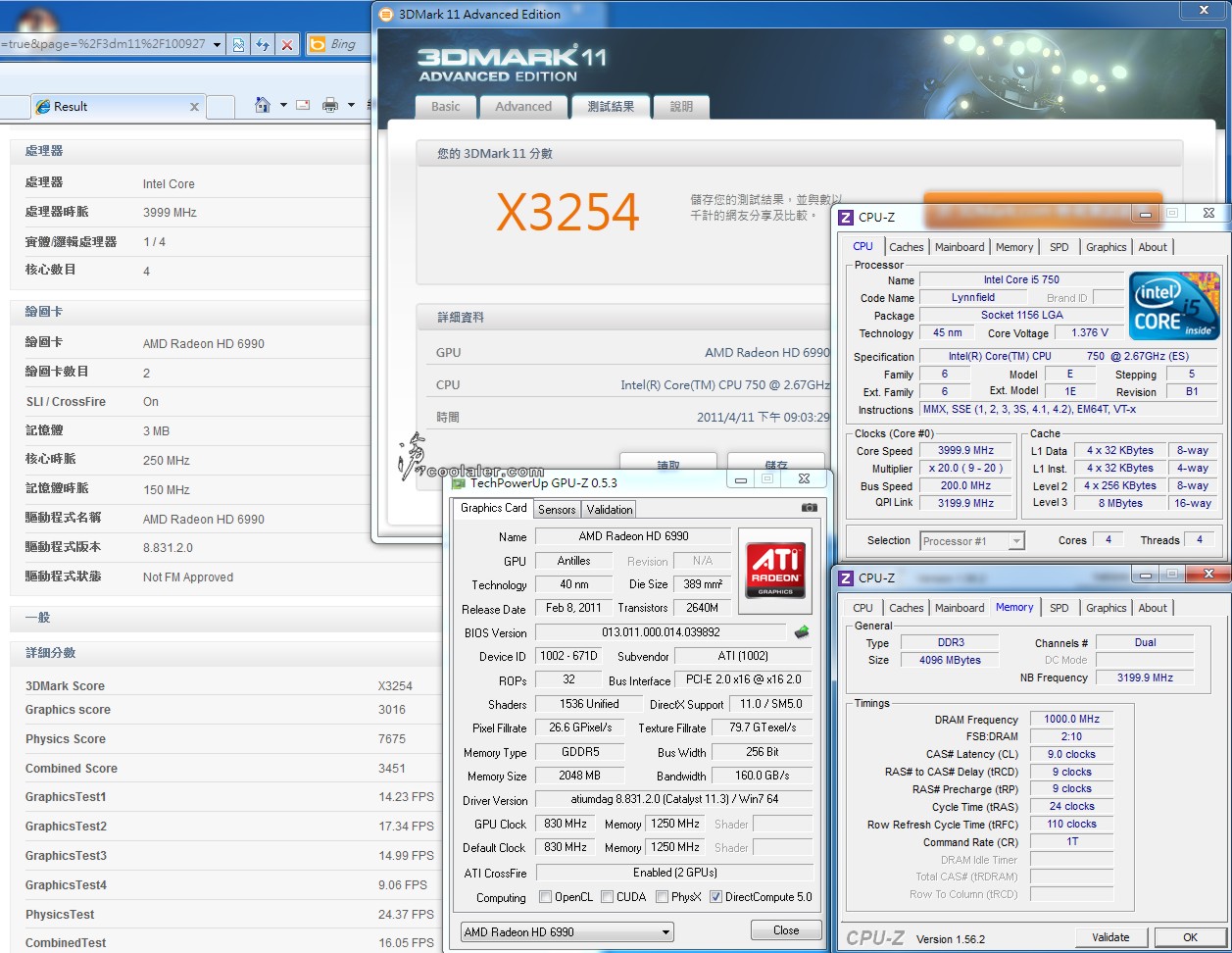Click the GPU-Z screenshot camera icon
The width and height of the screenshot is (1232, 953).
pyautogui.click(x=810, y=508)
